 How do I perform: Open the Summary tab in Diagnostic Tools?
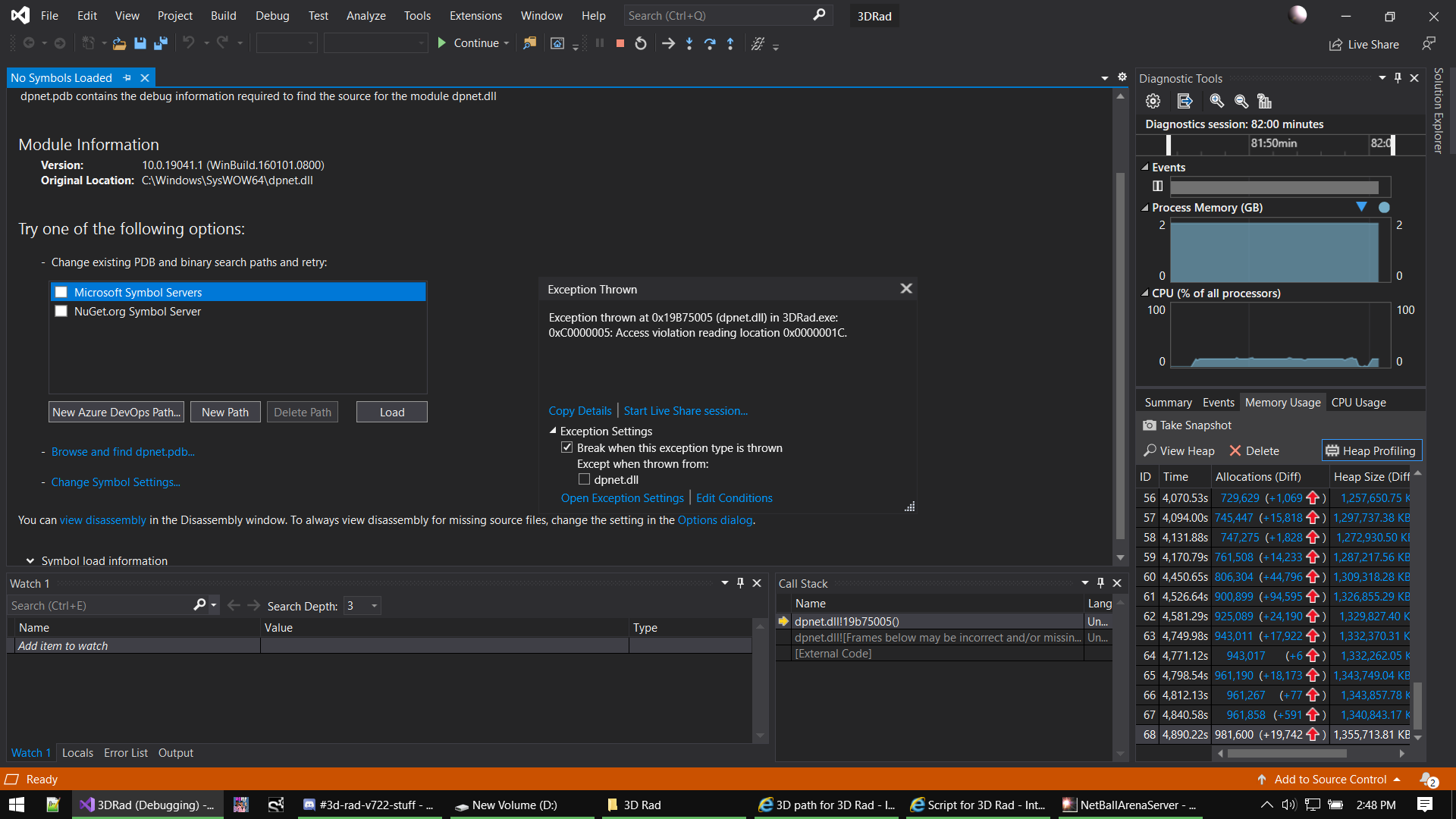pyautogui.click(x=1168, y=403)
